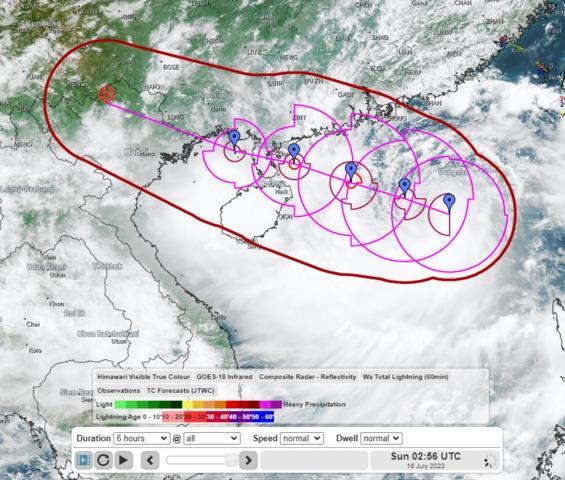Open the Duration 6 hours dropdown
The image size is (565, 480).
pos(142,438)
